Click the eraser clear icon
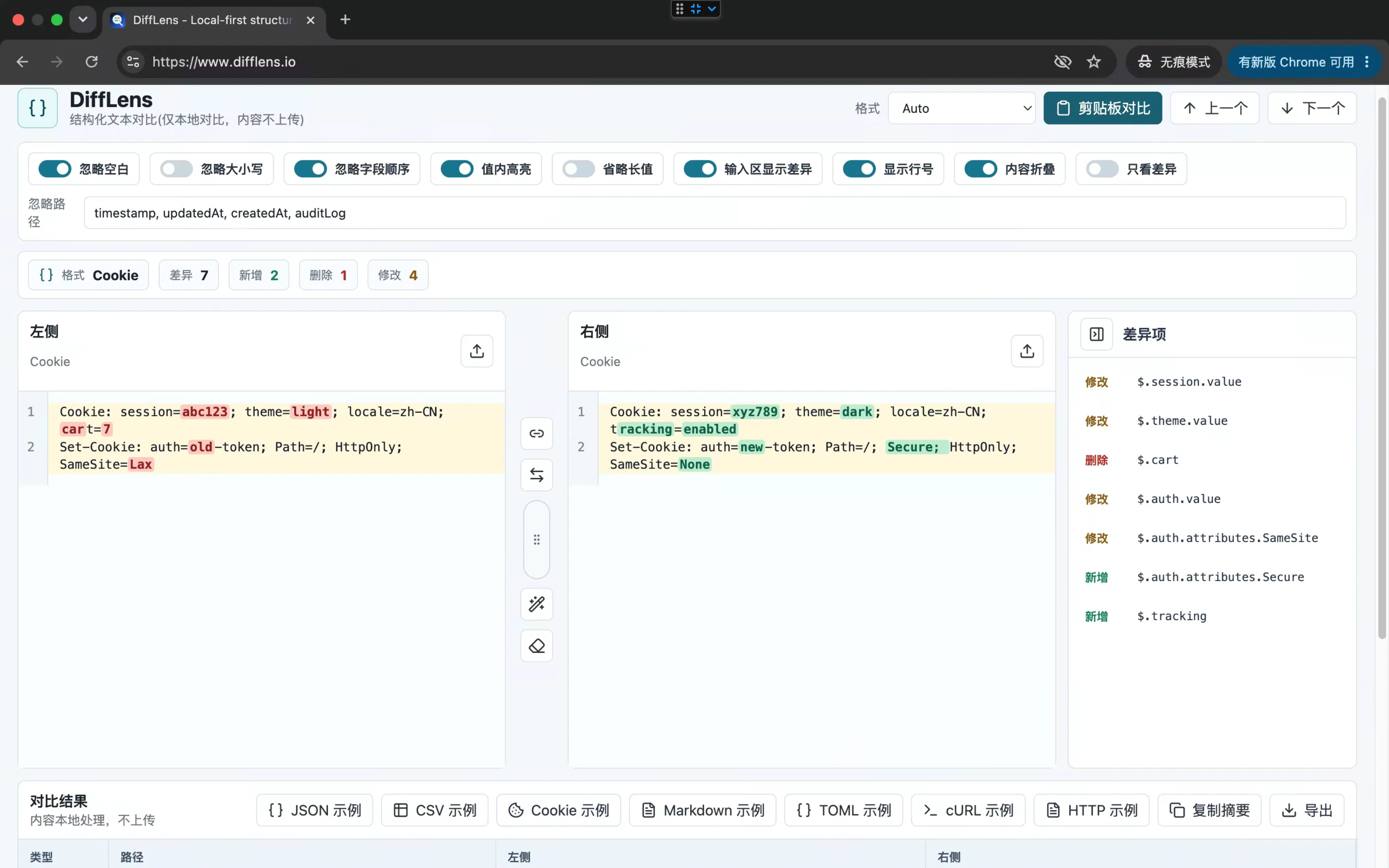Screen dimensions: 1389x868 (x=537, y=646)
